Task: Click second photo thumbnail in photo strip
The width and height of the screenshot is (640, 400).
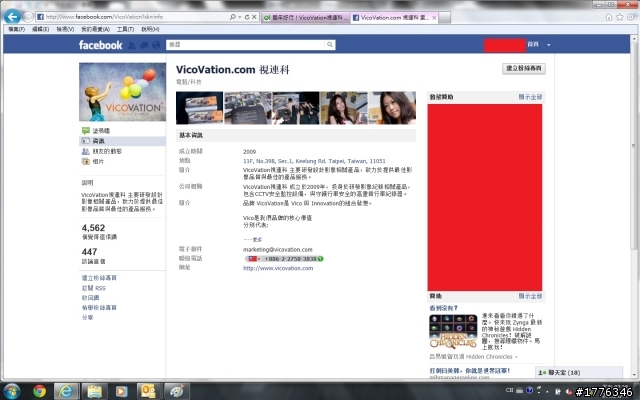Action: pyautogui.click(x=248, y=108)
